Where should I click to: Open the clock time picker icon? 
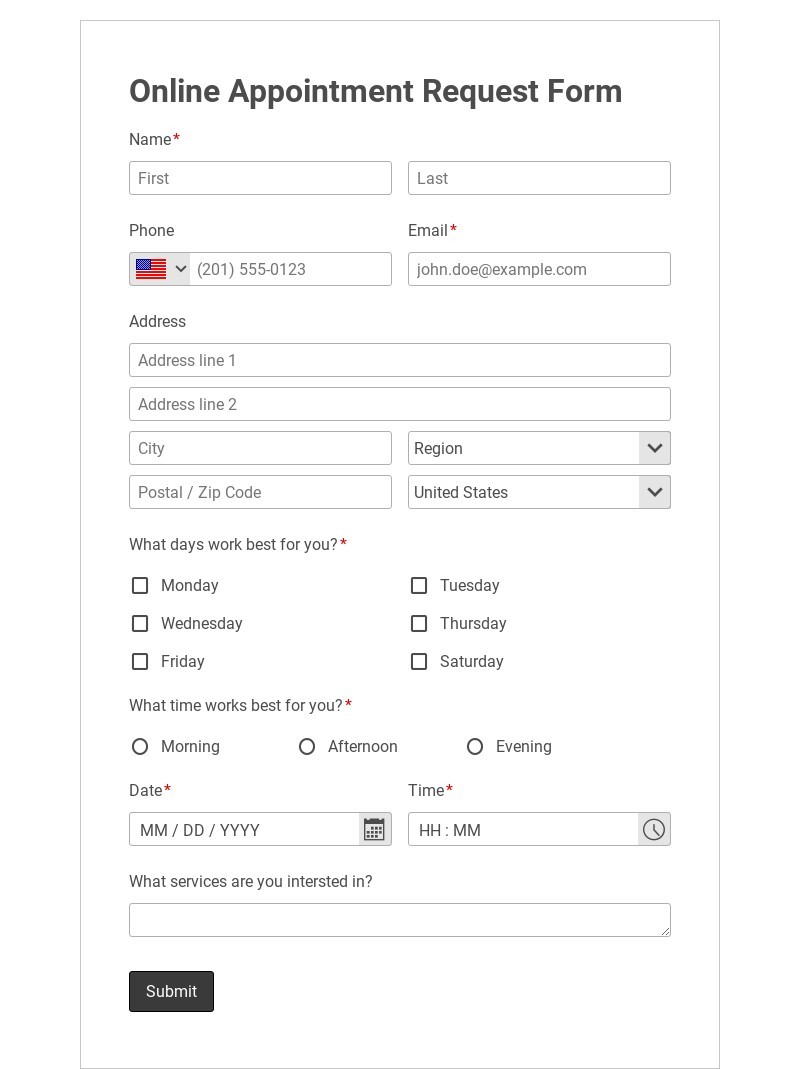[x=654, y=829]
